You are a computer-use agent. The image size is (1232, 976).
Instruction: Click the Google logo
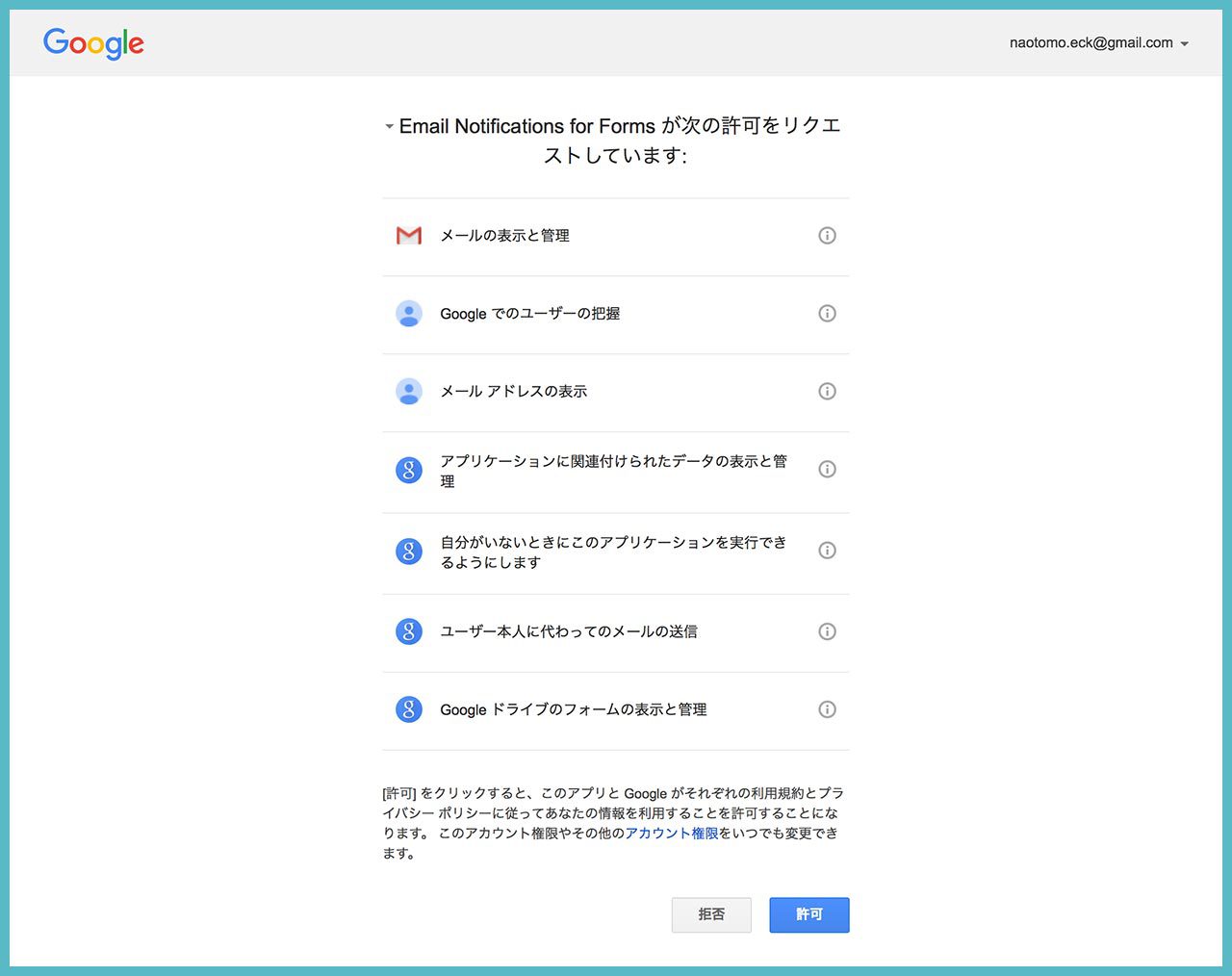93,43
